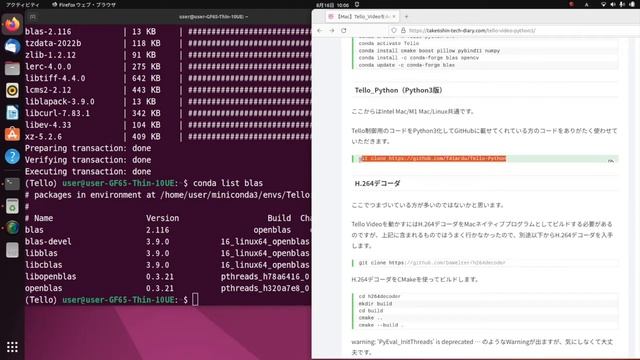Screen dimensions: 640x360
Task: Open Ubuntu Software store icon
Action: tap(12, 134)
